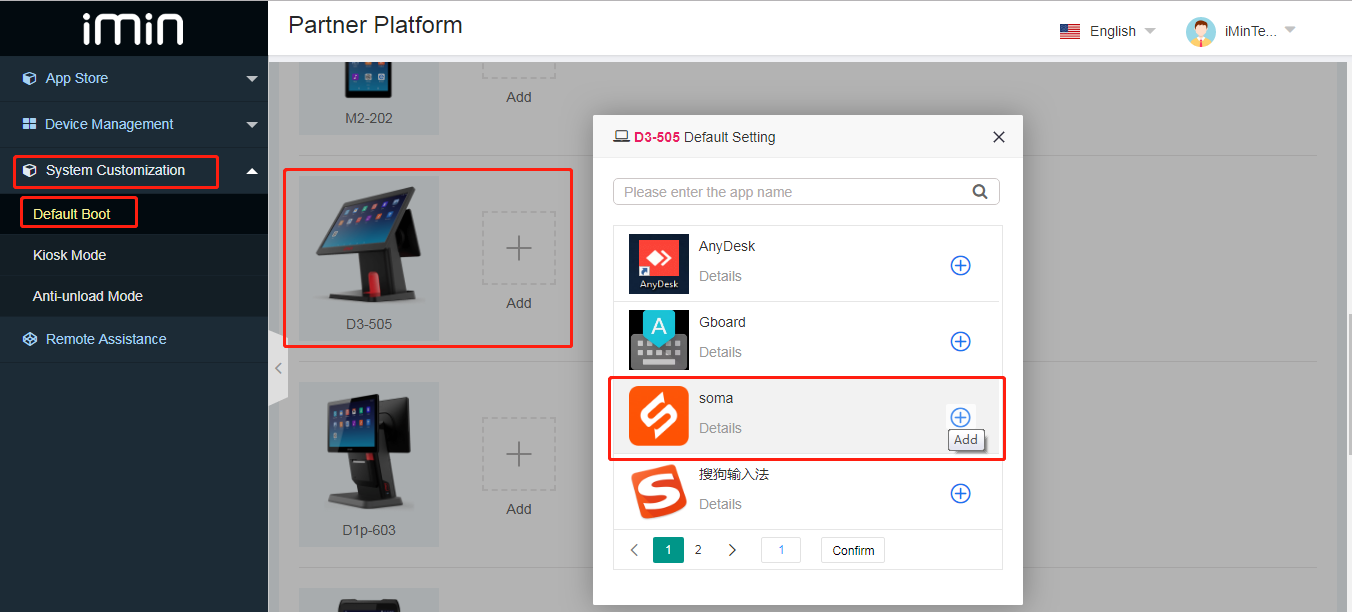
Task: Close the D3-505 Default Setting dialog
Action: tap(998, 137)
